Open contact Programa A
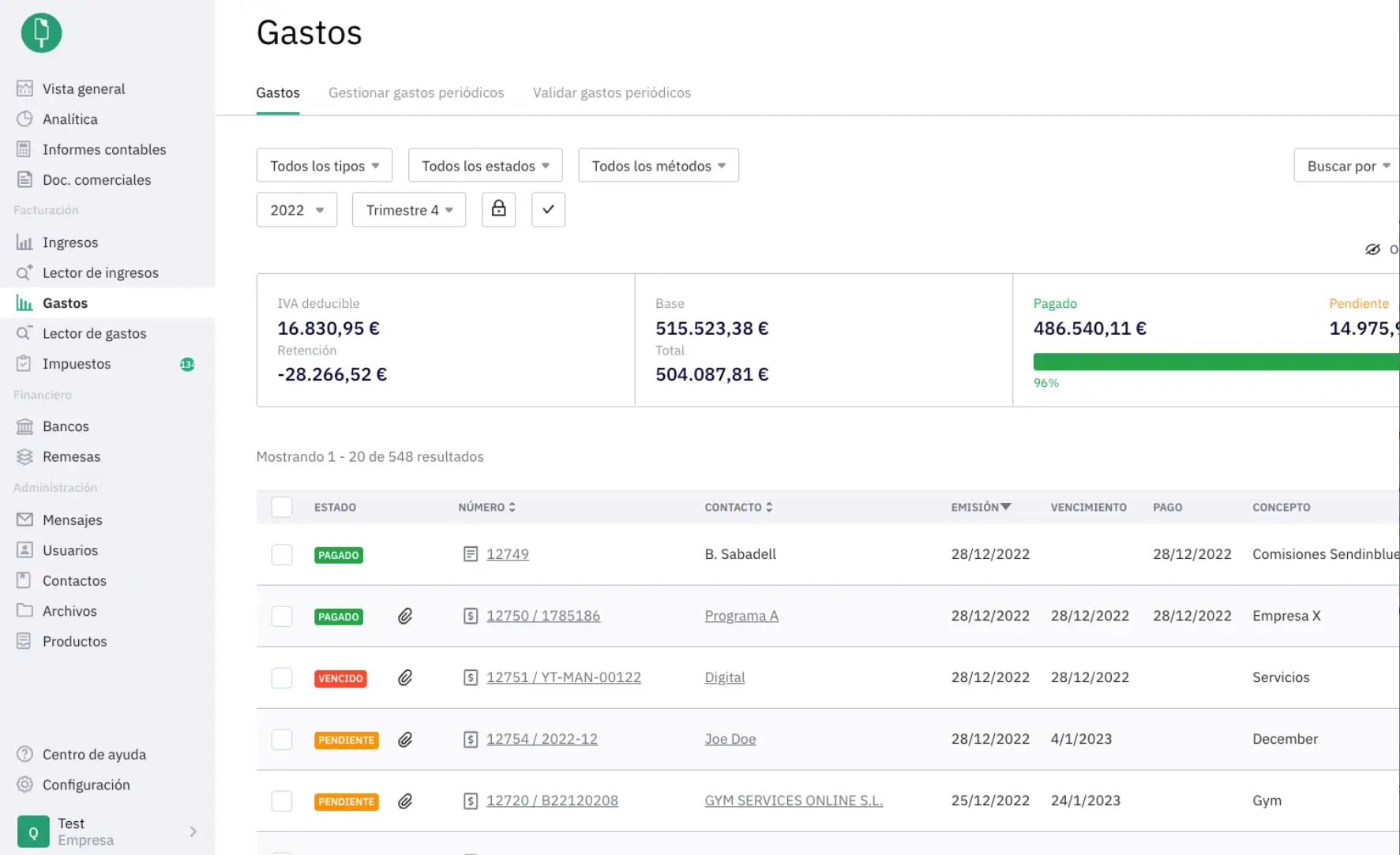Image resolution: width=1400 pixels, height=855 pixels. coord(741,616)
